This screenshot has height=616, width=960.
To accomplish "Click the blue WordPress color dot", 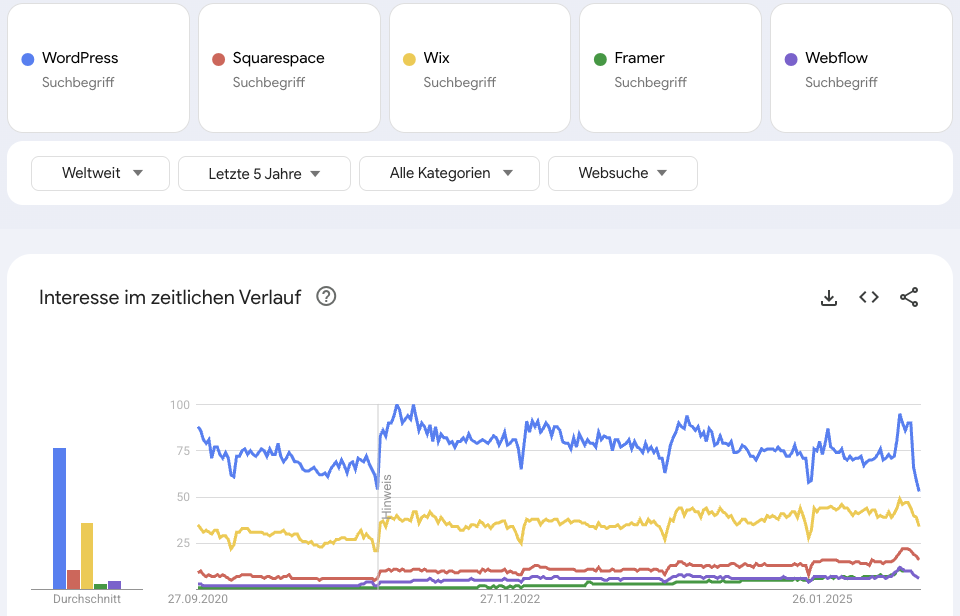I will point(28,59).
